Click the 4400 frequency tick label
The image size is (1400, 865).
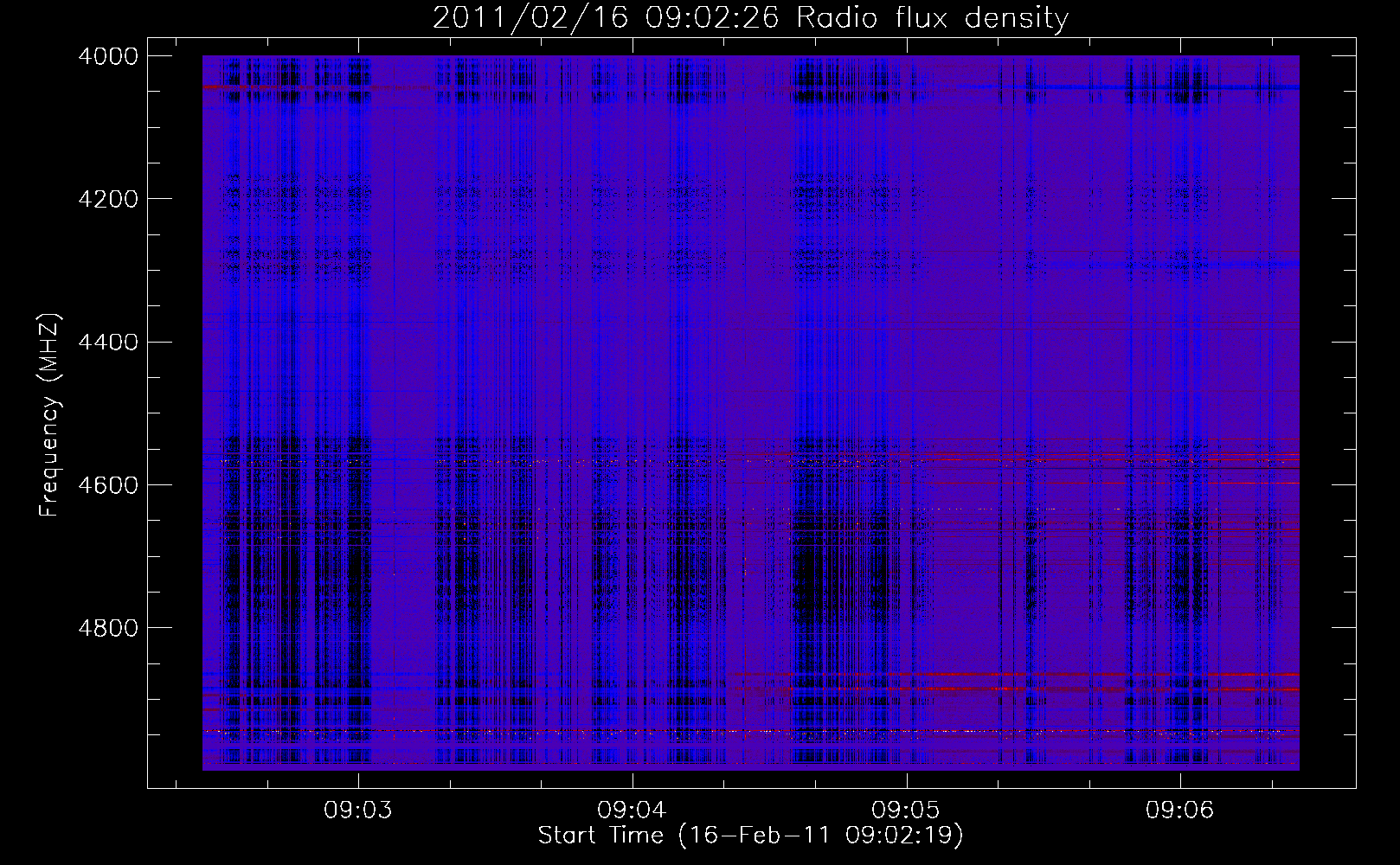108,342
